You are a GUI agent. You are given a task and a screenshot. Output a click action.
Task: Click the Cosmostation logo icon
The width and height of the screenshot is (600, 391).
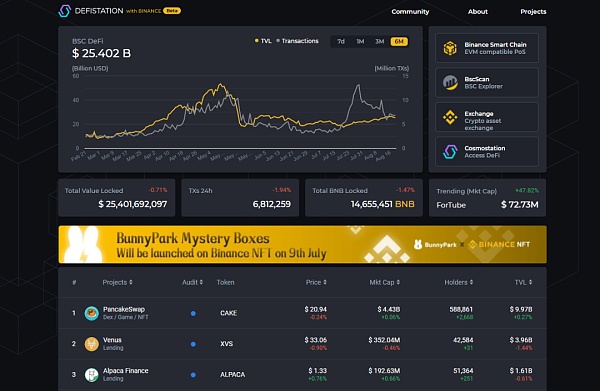point(450,152)
